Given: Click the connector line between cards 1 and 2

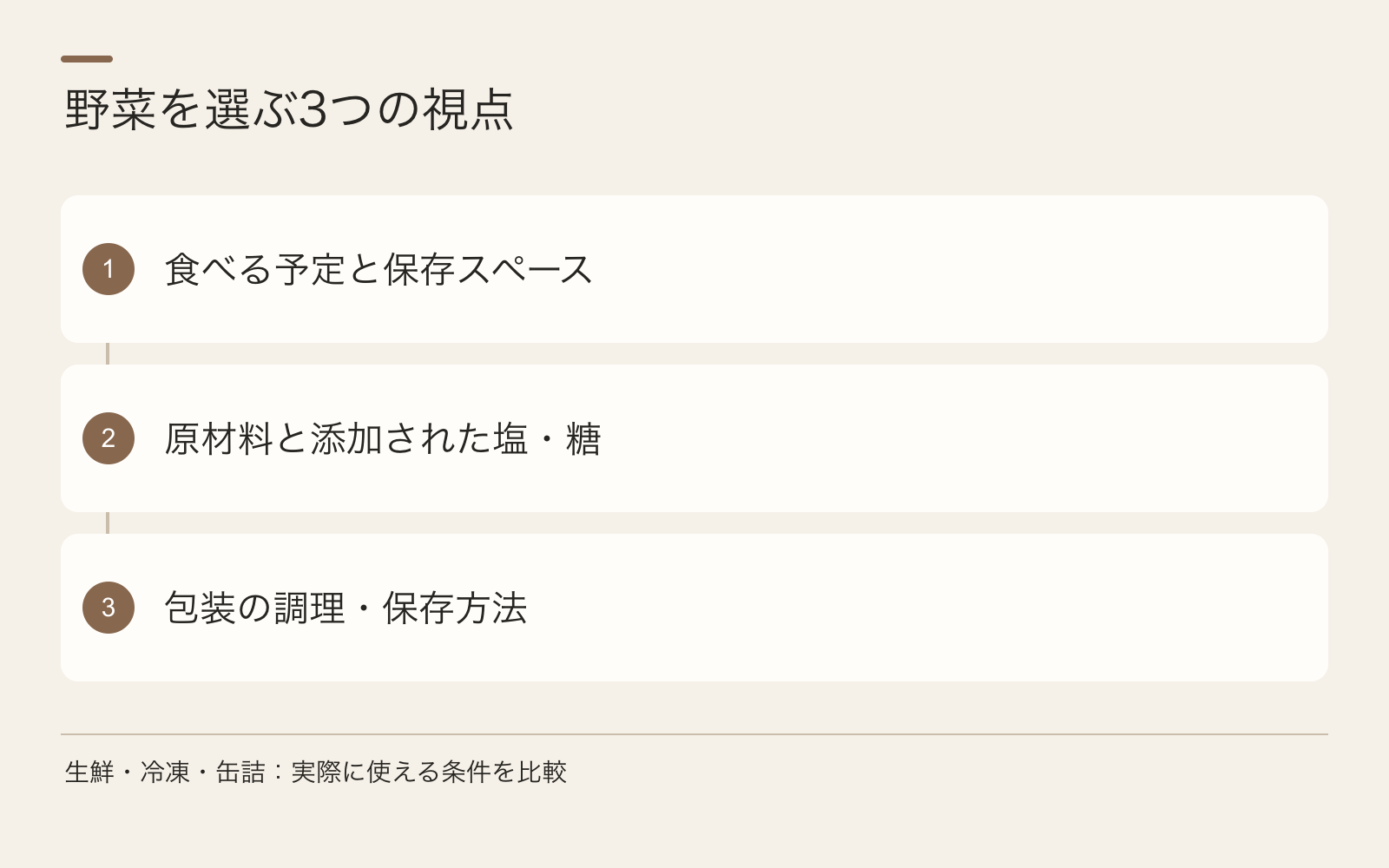Looking at the screenshot, I should pos(108,353).
